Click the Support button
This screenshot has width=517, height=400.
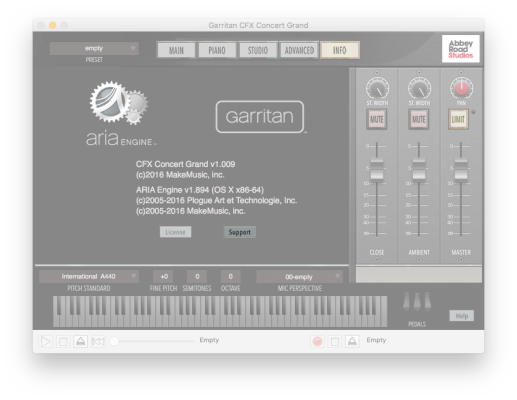(240, 232)
